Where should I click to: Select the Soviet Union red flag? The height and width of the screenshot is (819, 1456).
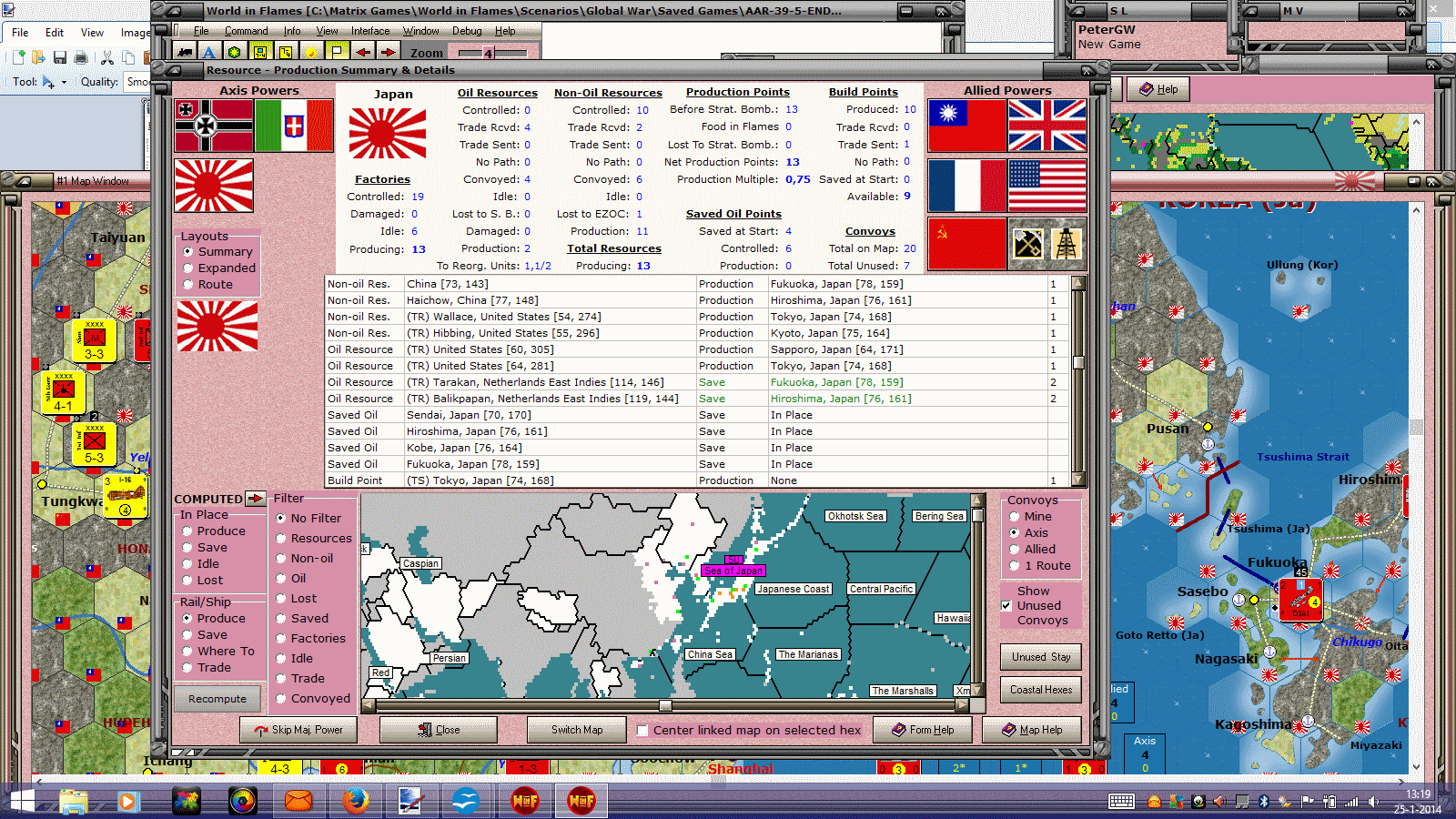(x=967, y=243)
